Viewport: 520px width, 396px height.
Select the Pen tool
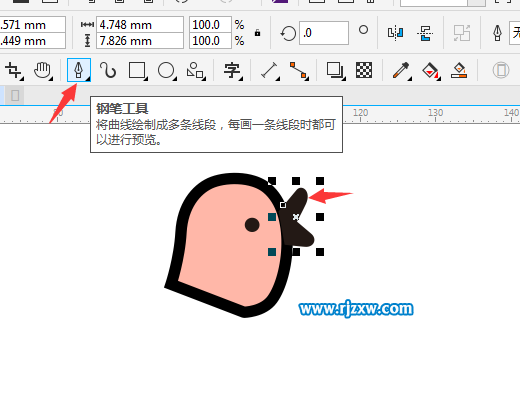(x=79, y=70)
